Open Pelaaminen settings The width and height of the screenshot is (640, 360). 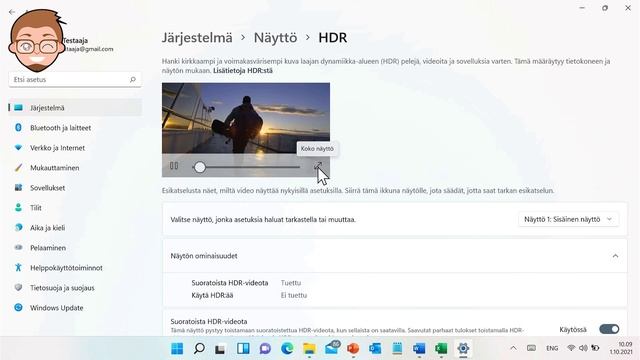click(x=75, y=248)
